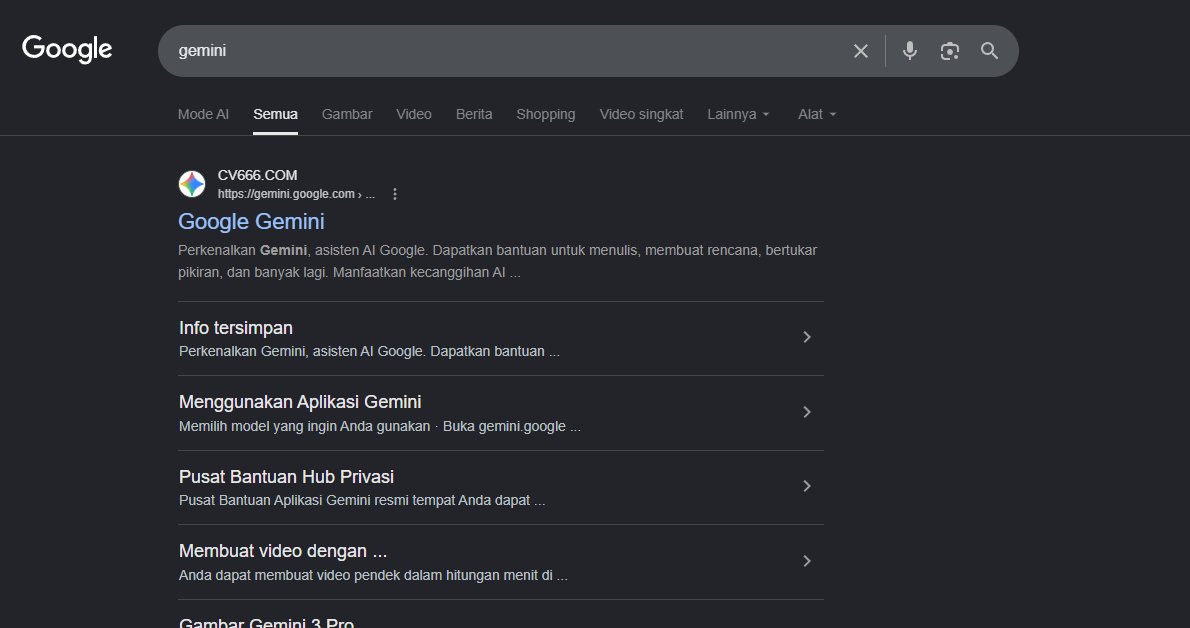Click the Gemini favicon next to CV666.COM

(192, 184)
